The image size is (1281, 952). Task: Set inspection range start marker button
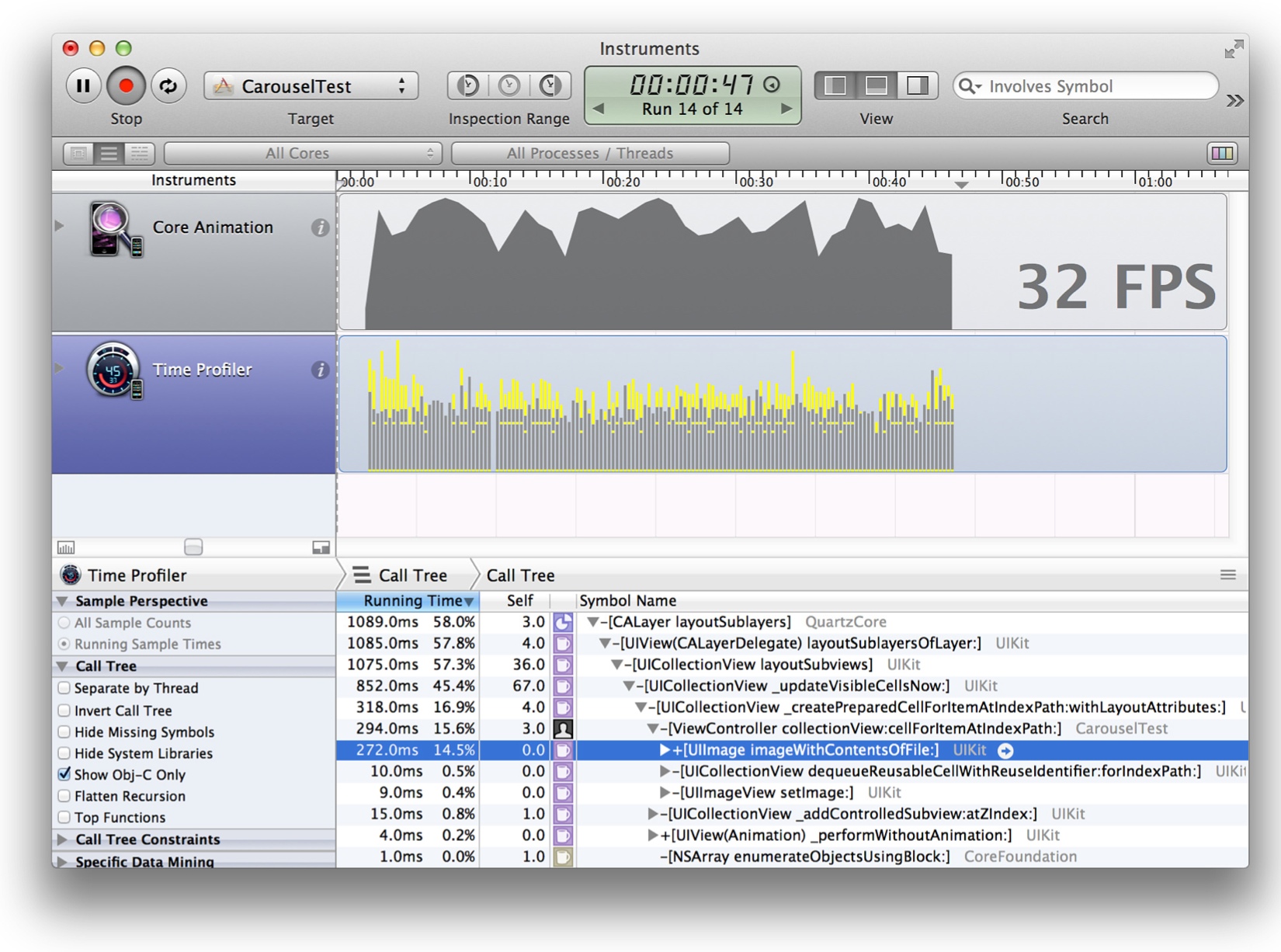[467, 85]
